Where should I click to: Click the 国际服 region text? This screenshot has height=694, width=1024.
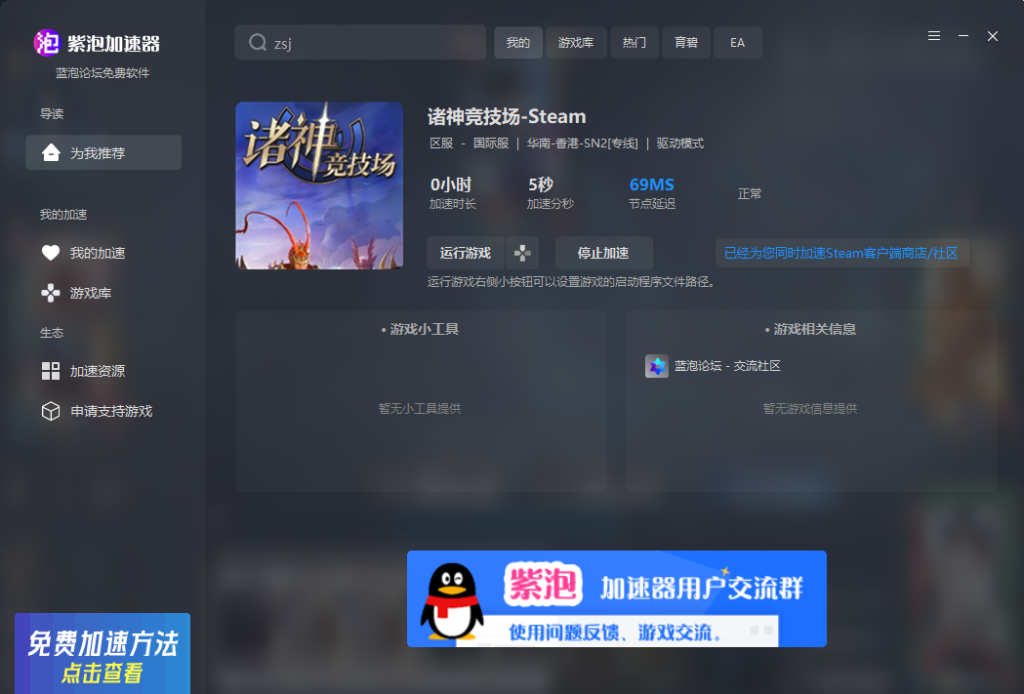(x=491, y=143)
